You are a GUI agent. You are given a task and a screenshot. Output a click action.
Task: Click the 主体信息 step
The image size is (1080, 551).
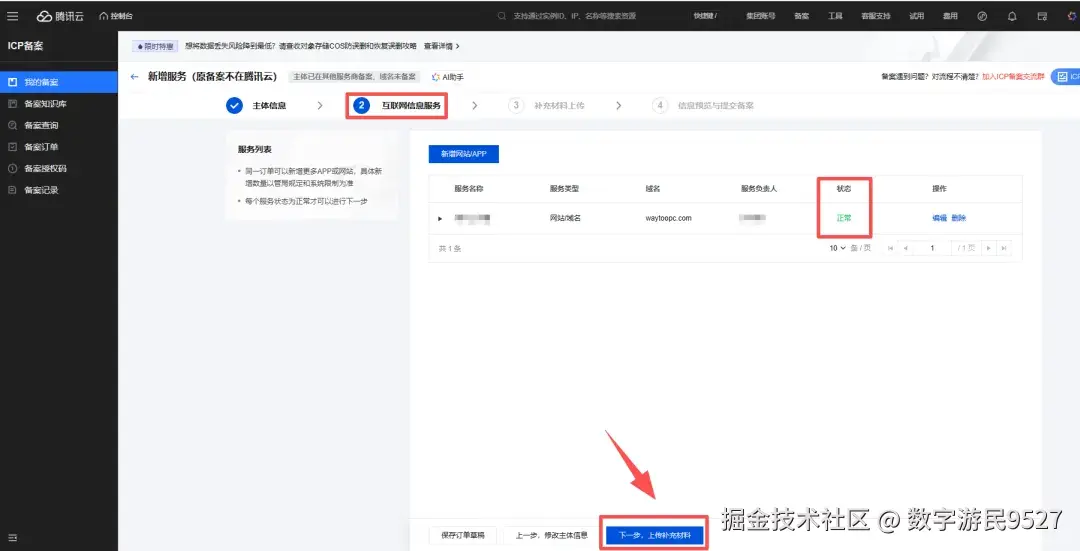256,105
